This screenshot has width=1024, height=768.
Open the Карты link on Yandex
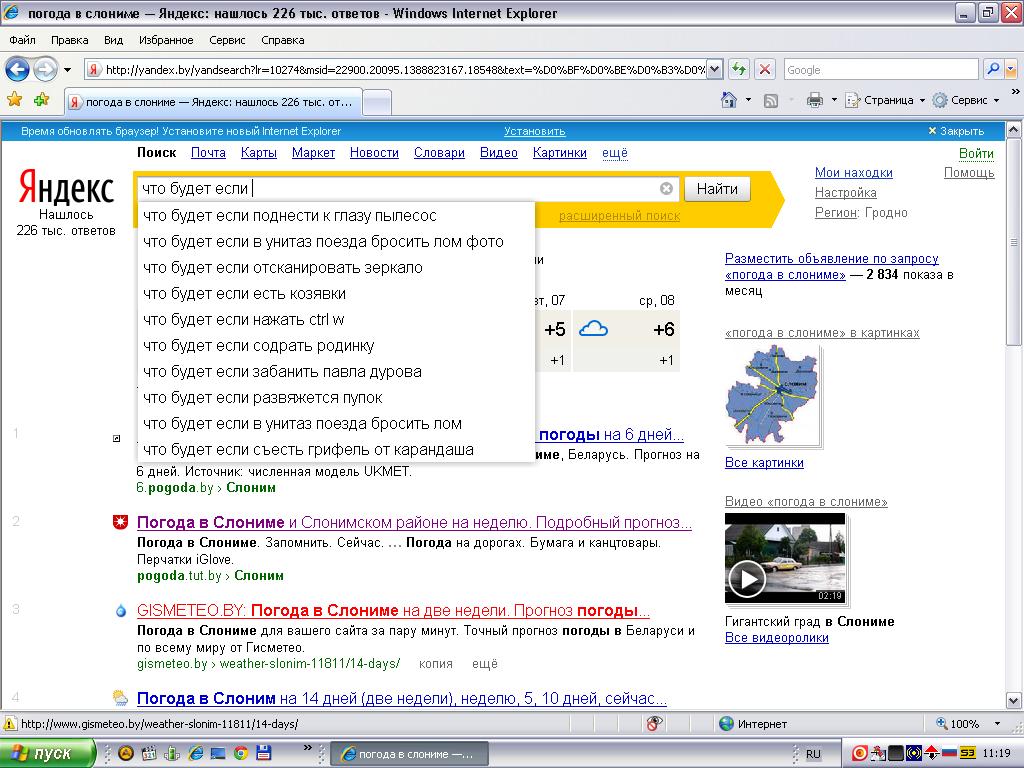(259, 153)
